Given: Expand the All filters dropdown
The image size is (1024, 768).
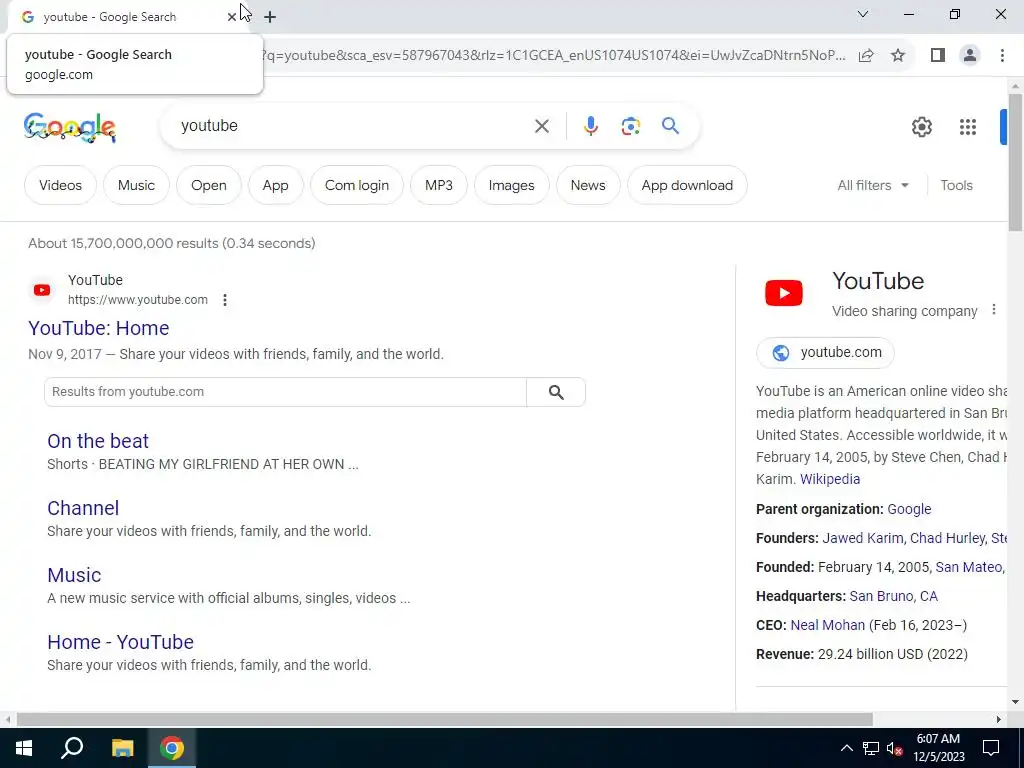Looking at the screenshot, I should 873,185.
